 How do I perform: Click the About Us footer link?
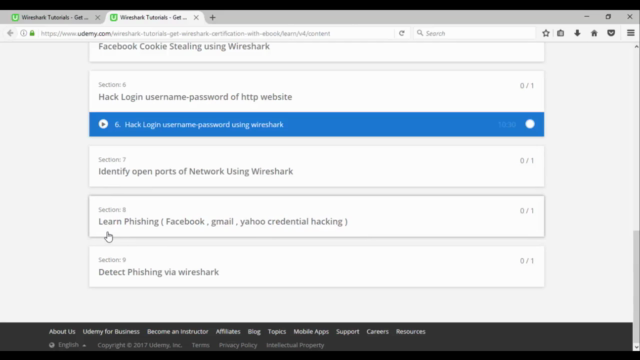point(62,331)
